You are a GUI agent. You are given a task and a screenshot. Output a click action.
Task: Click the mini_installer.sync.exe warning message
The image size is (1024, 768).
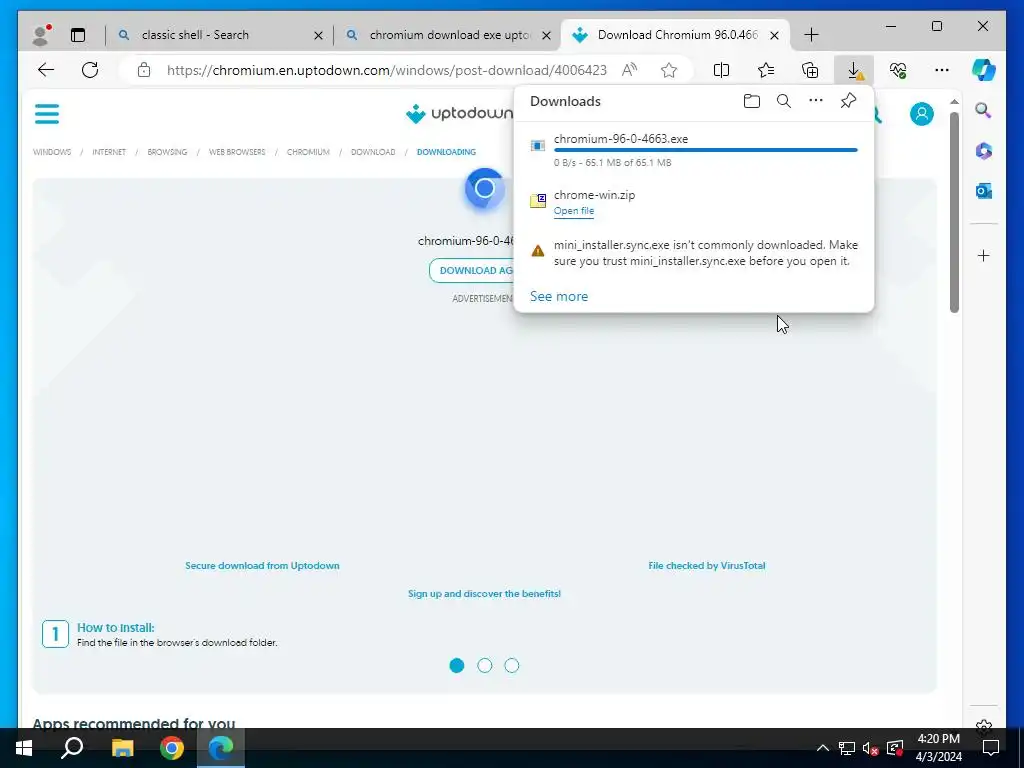[706, 253]
